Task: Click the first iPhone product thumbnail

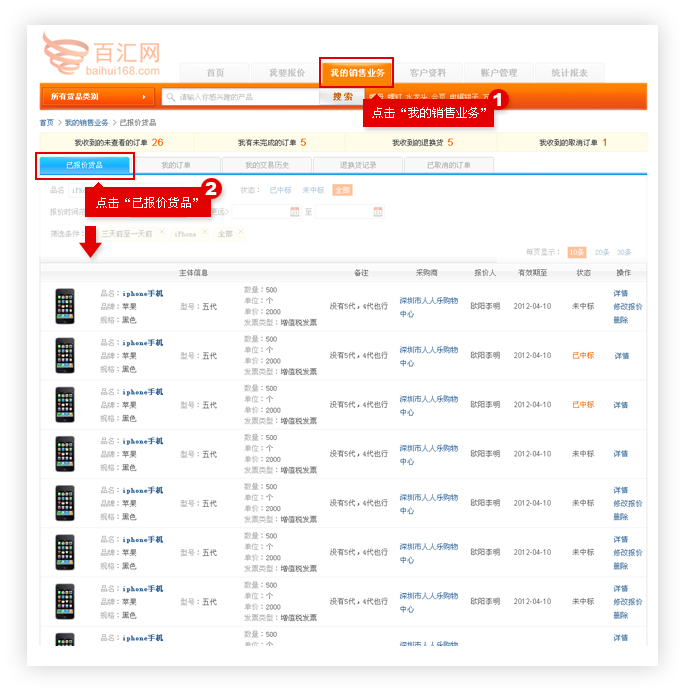Action: 65,306
